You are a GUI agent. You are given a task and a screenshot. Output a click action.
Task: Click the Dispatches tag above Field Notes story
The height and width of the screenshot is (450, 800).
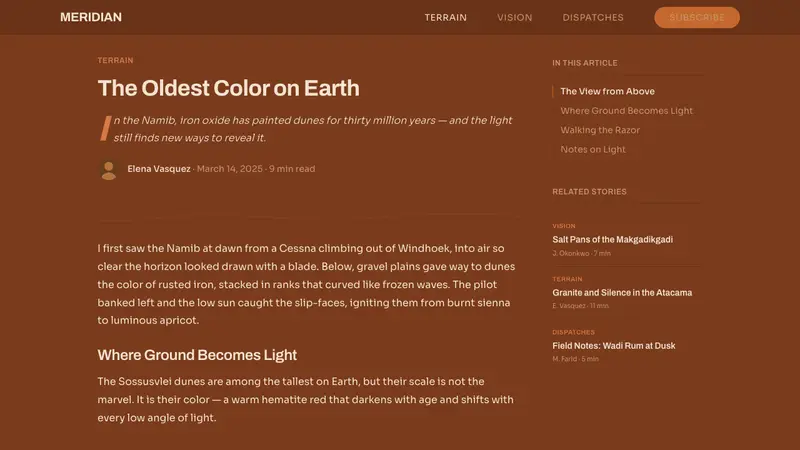(573, 332)
